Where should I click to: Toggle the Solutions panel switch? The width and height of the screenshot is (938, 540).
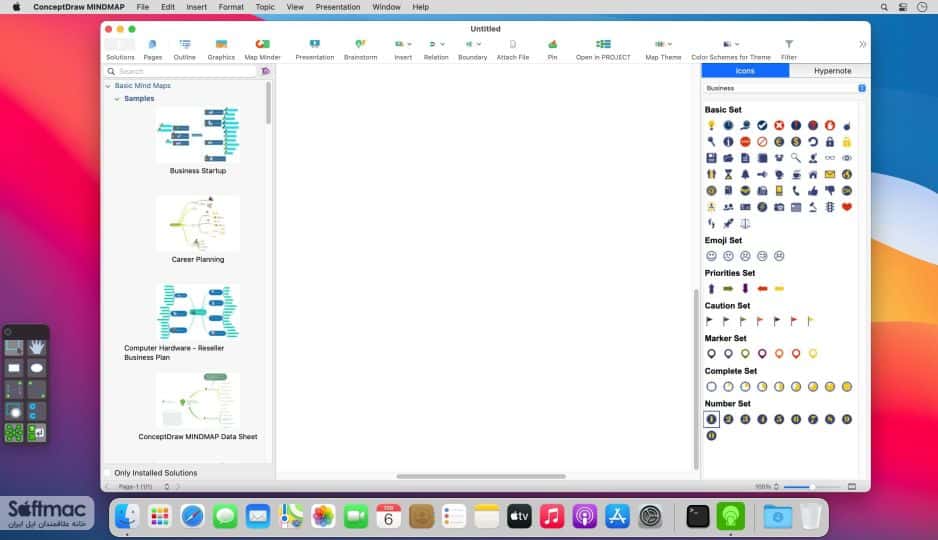tap(120, 44)
